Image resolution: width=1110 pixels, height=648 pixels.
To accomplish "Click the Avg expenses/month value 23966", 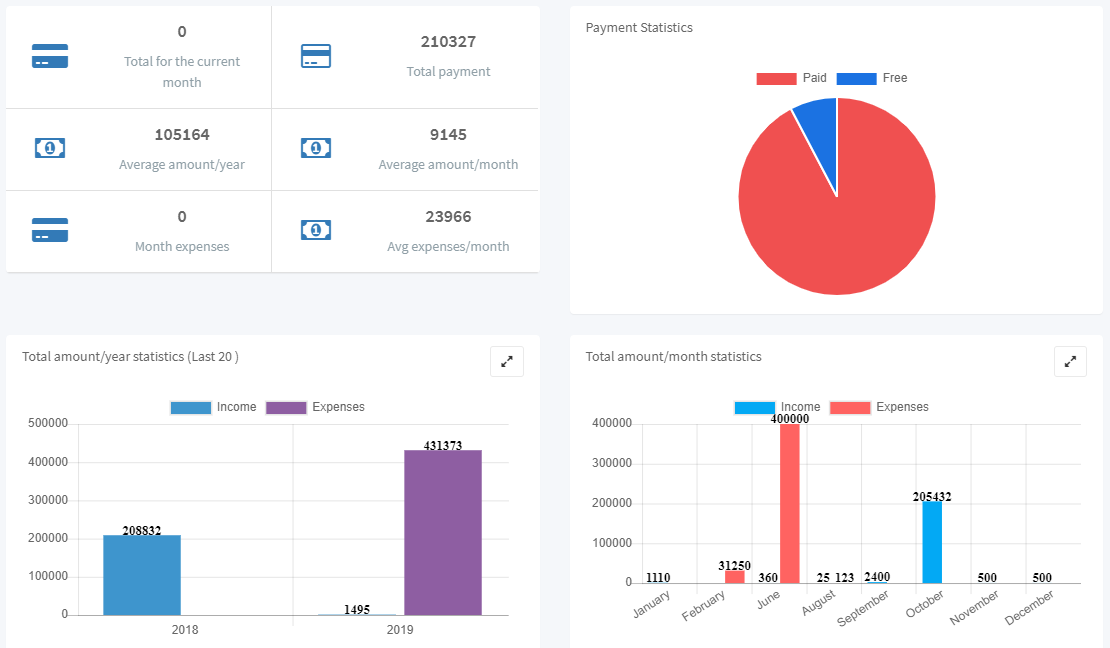I will 448,217.
